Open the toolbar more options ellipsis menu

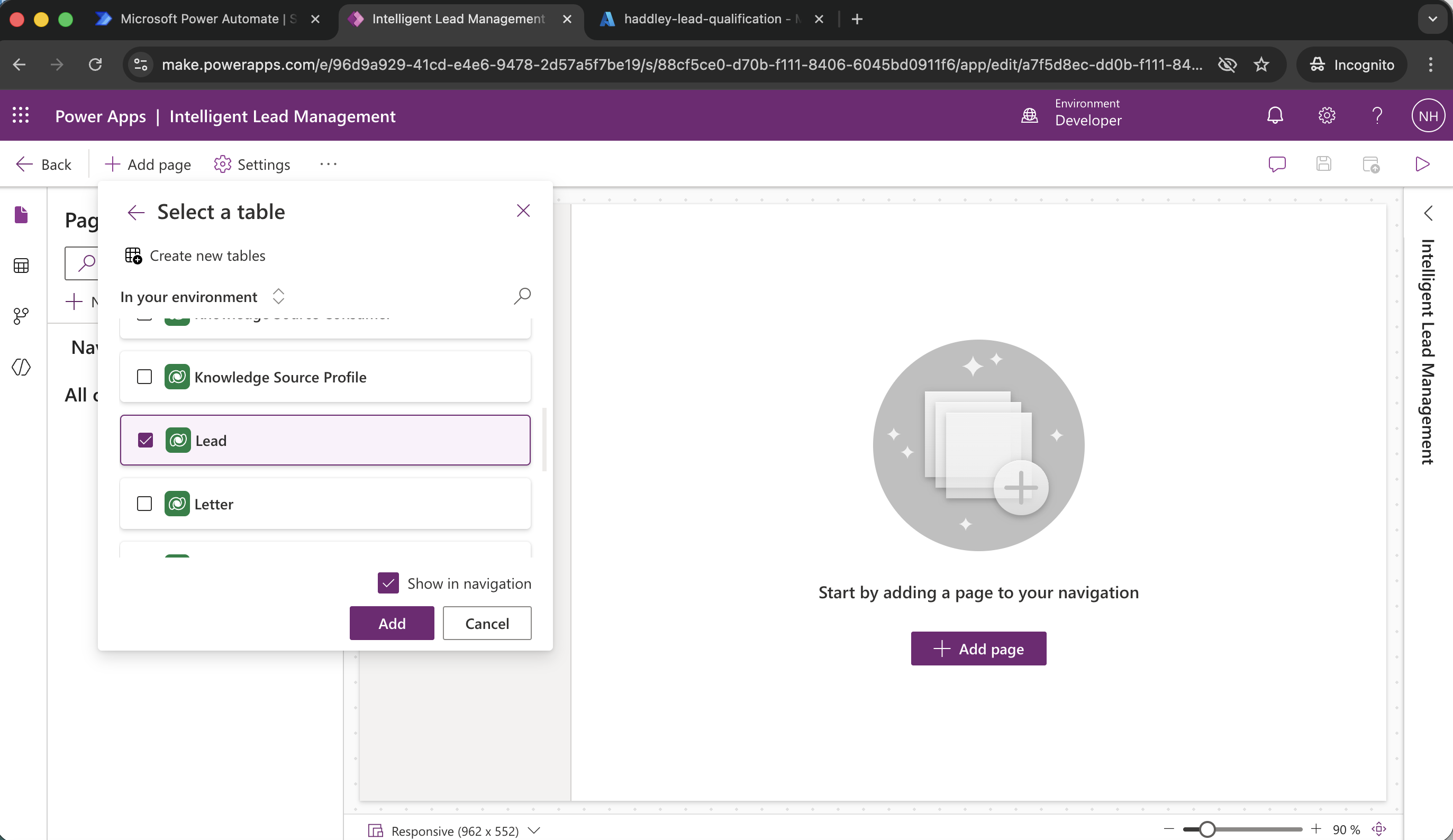328,165
